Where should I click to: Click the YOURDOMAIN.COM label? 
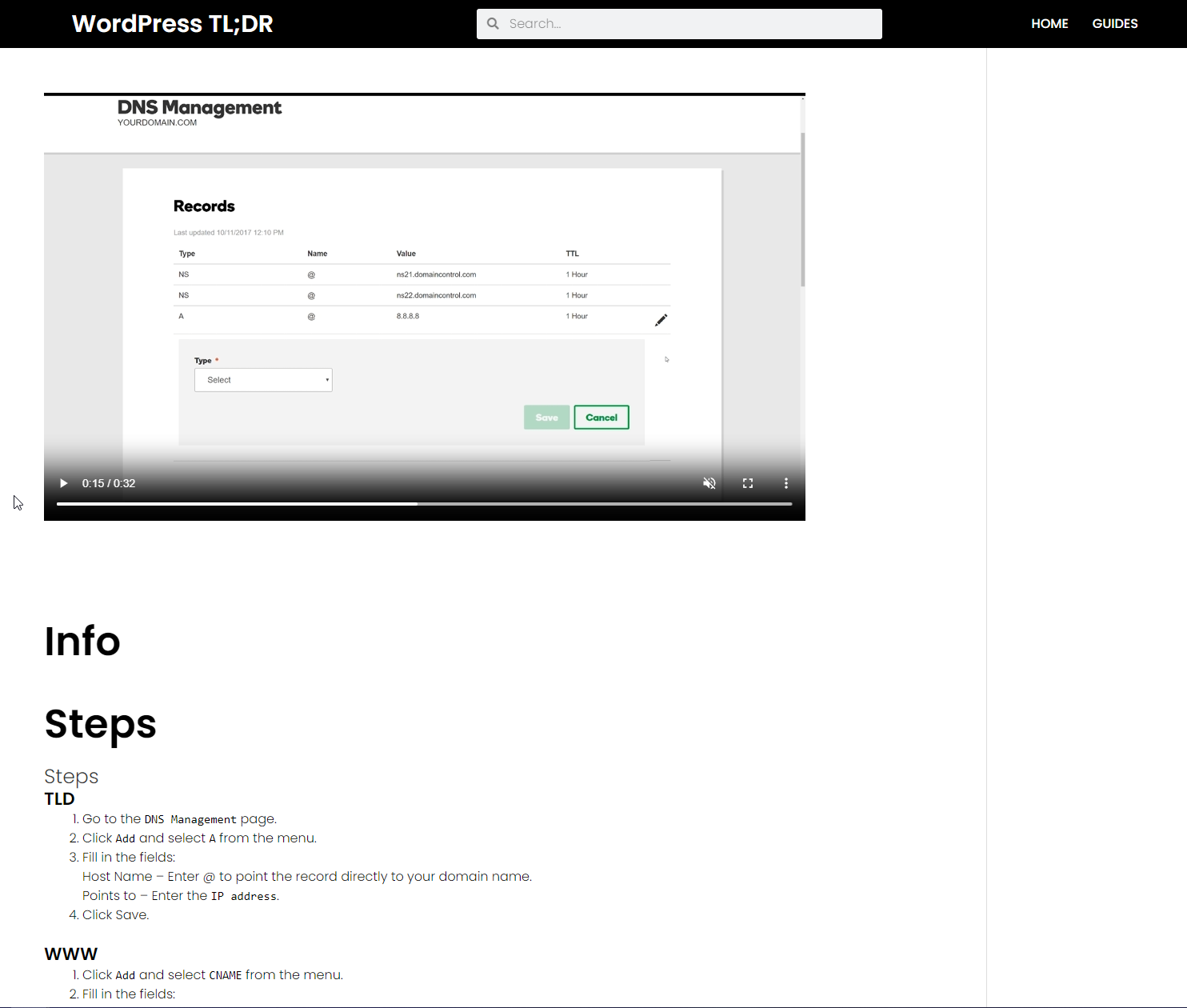(157, 123)
